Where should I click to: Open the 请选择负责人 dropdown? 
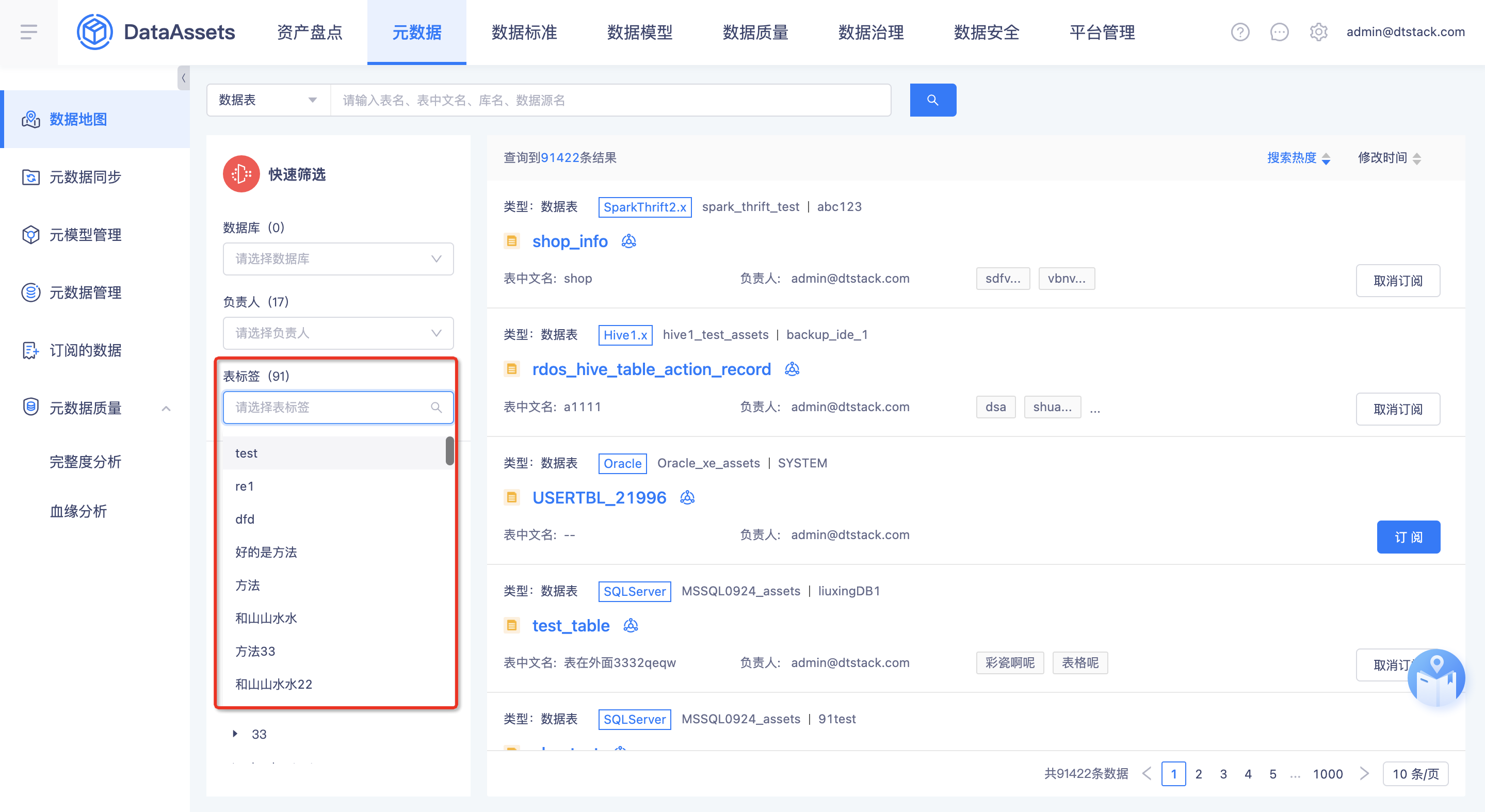[x=338, y=333]
